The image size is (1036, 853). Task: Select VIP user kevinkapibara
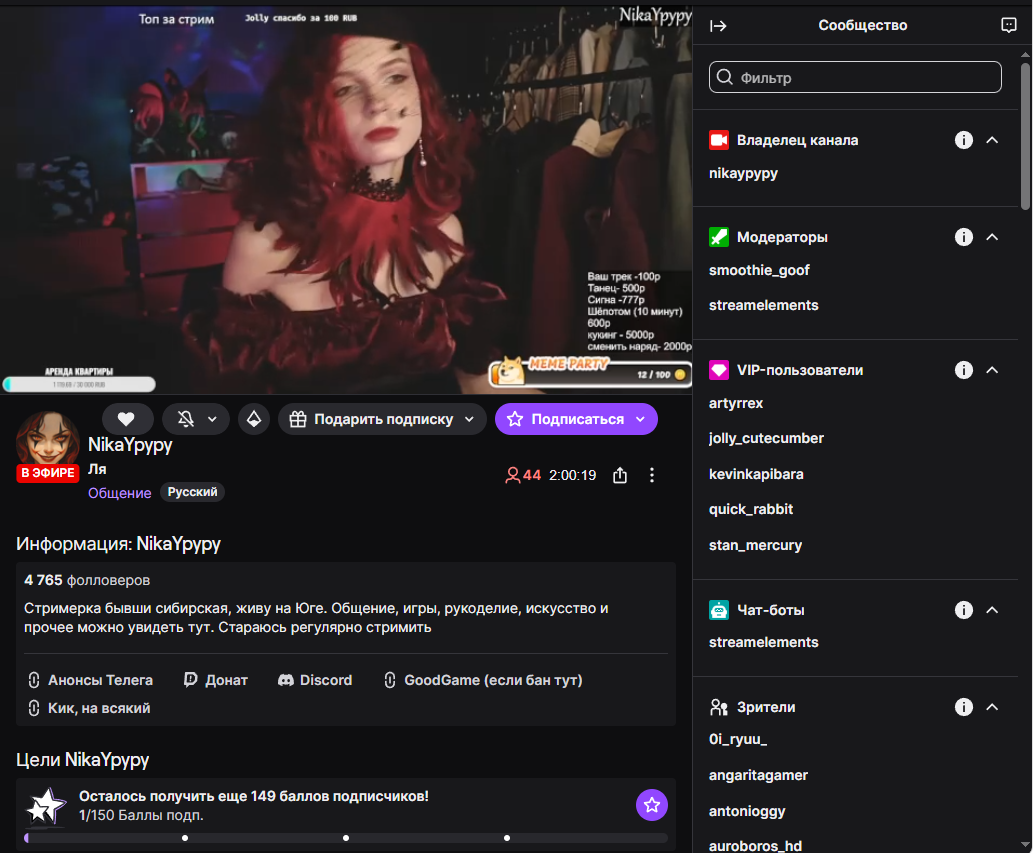(757, 474)
